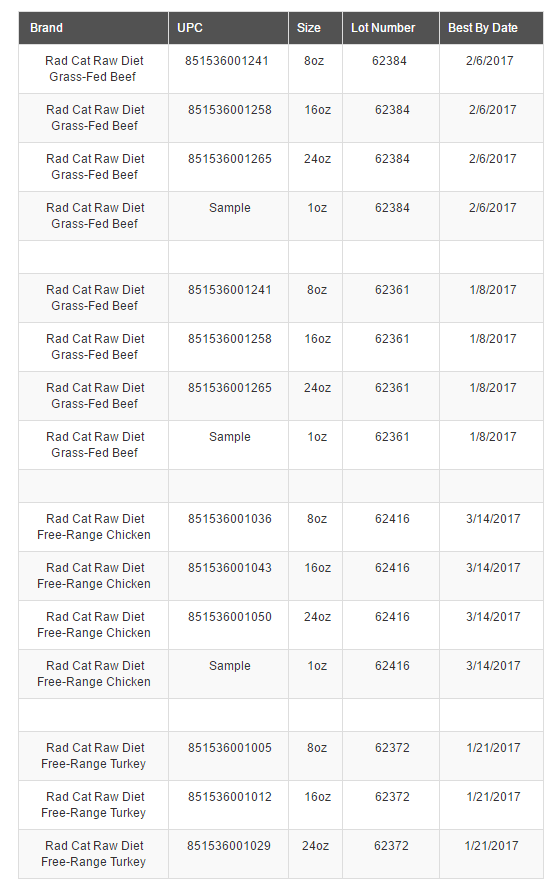This screenshot has width=560, height=887.
Task: Click UPC 851536001029 in last row
Action: tap(229, 846)
